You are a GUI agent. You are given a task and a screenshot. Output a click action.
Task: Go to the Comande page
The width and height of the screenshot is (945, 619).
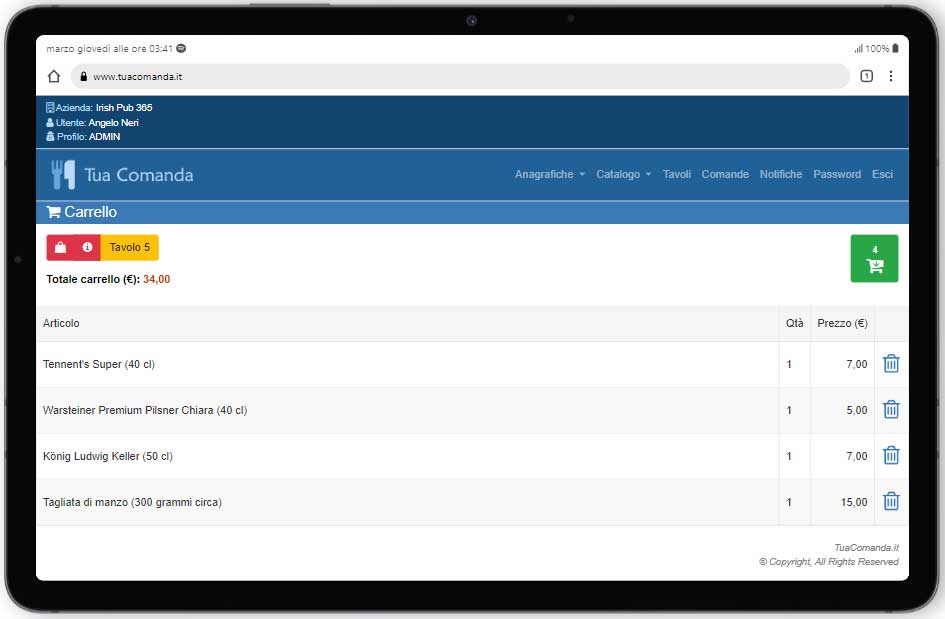725,174
